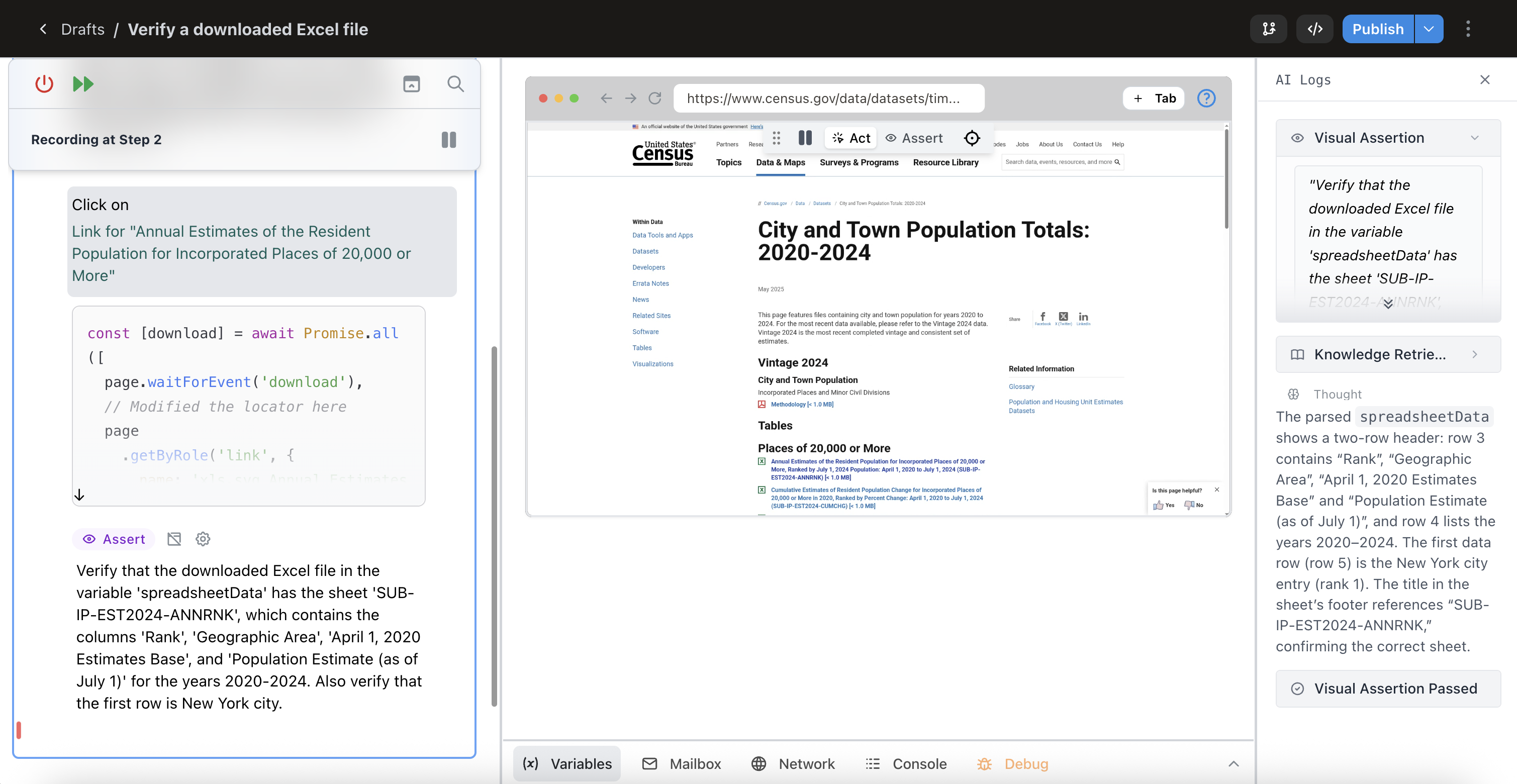Switch to the Console tab
1517x784 pixels.
906,763
